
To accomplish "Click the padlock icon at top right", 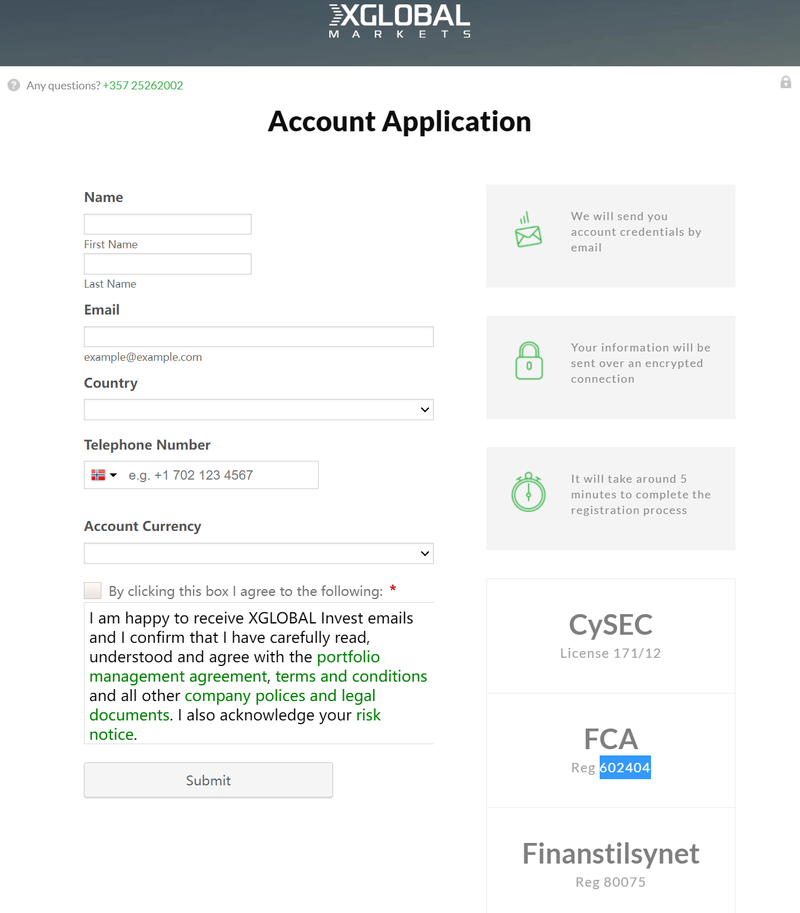I will pos(785,82).
